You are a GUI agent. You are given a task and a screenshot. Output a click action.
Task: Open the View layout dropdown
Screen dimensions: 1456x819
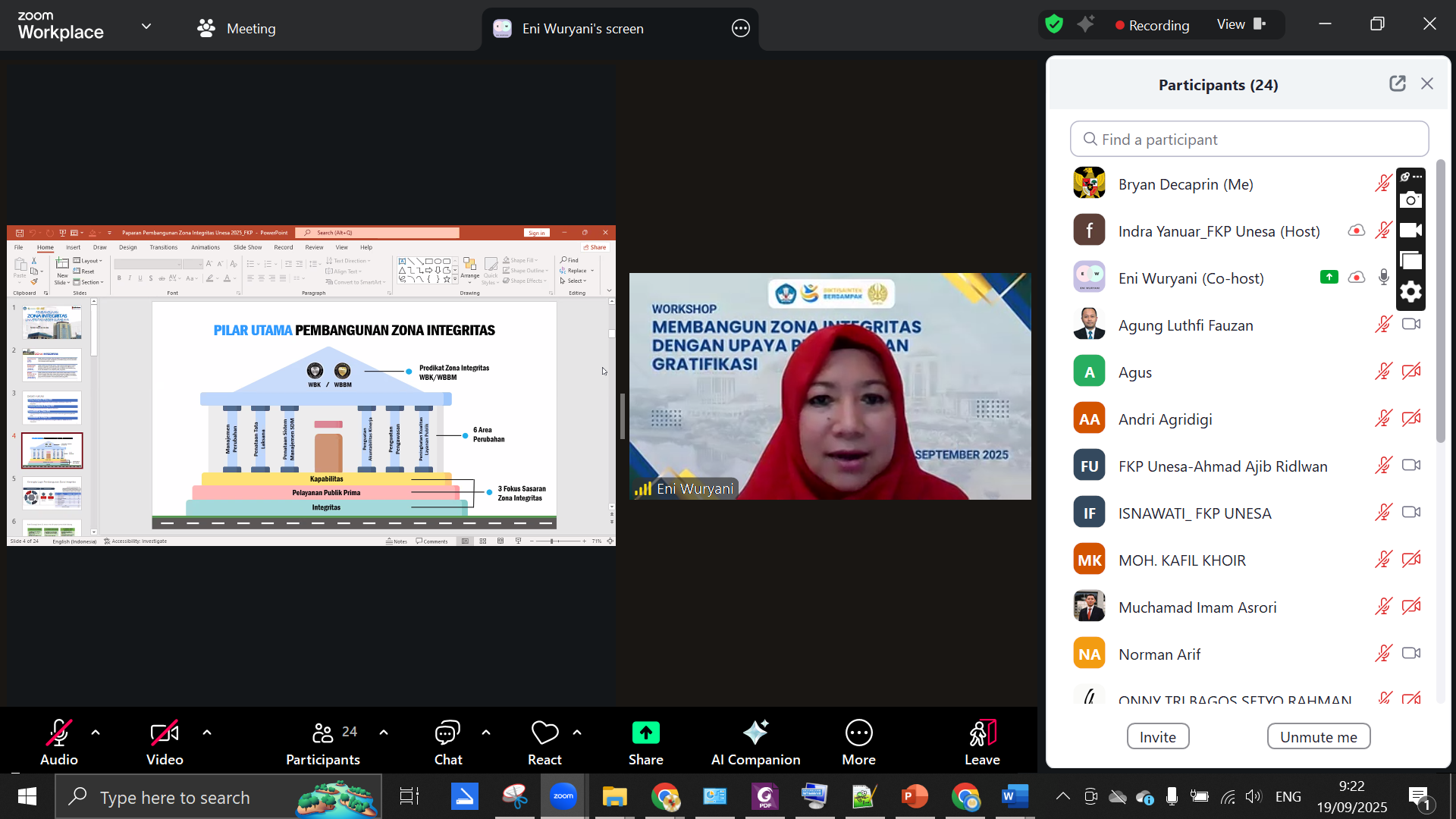(1241, 25)
